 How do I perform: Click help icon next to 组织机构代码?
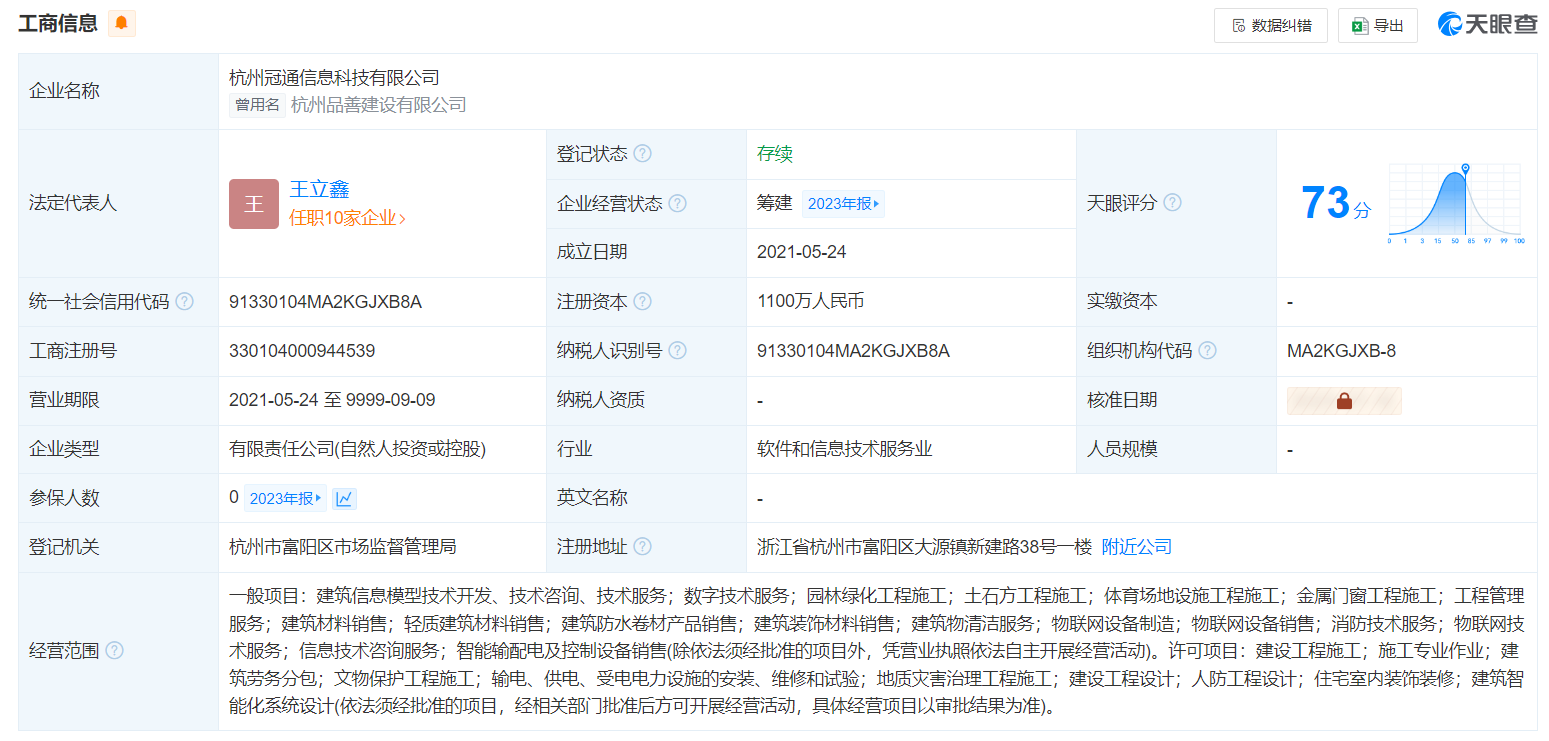coord(1207,351)
